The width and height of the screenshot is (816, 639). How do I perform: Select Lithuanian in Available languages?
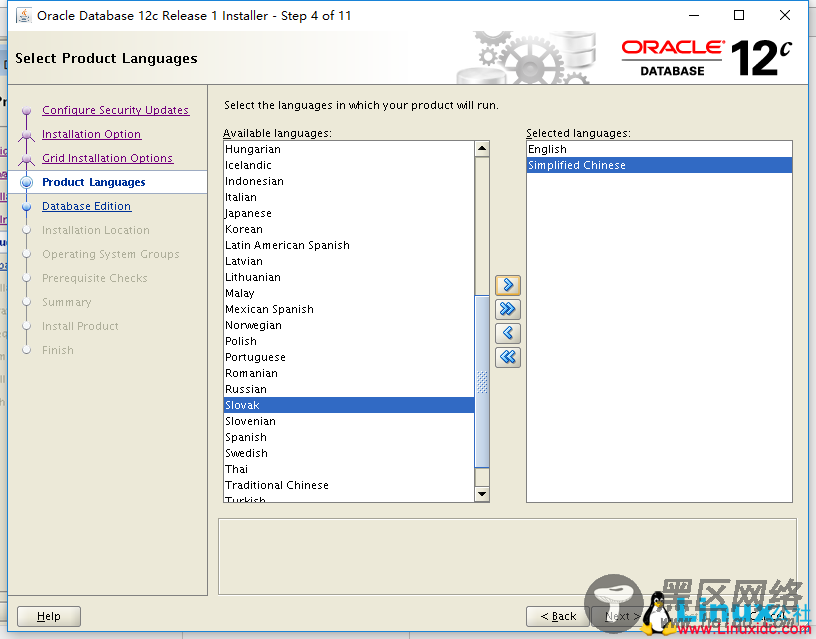[x=349, y=277]
